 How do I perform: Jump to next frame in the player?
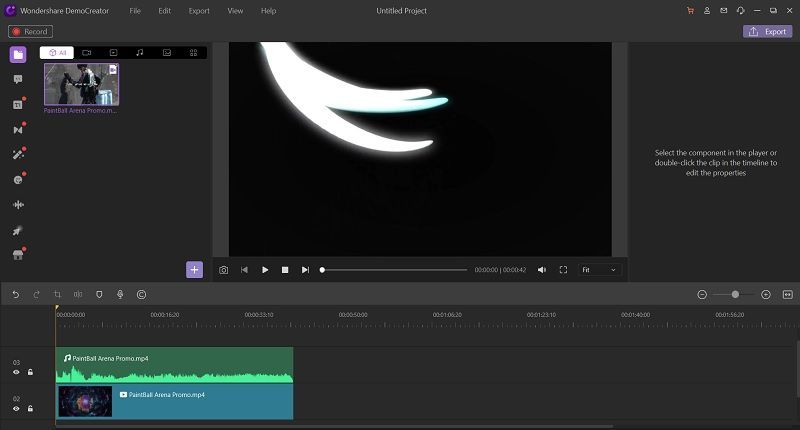(305, 270)
